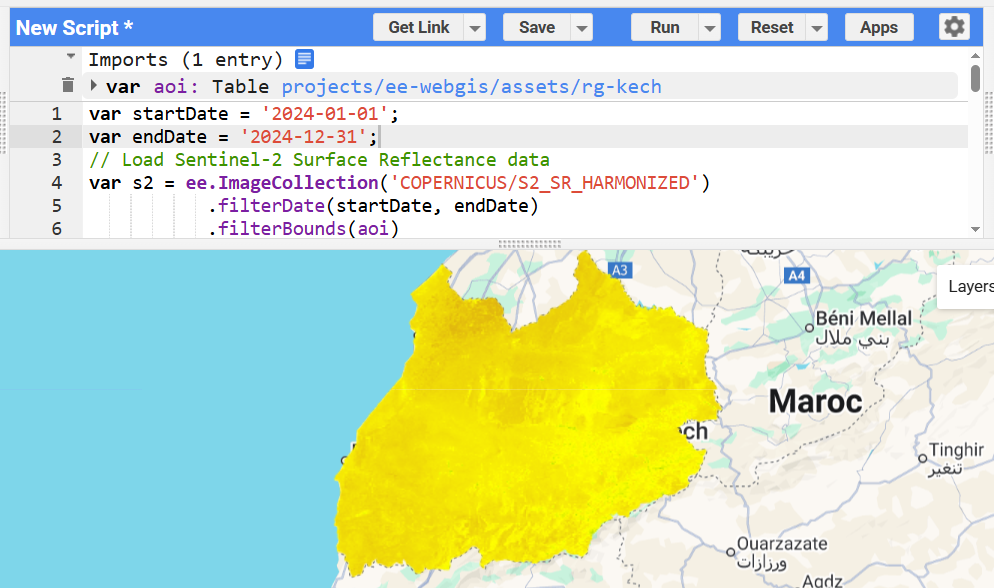Image resolution: width=994 pixels, height=588 pixels.
Task: Click the Béni Mellal city marker
Action: pyautogui.click(x=809, y=327)
